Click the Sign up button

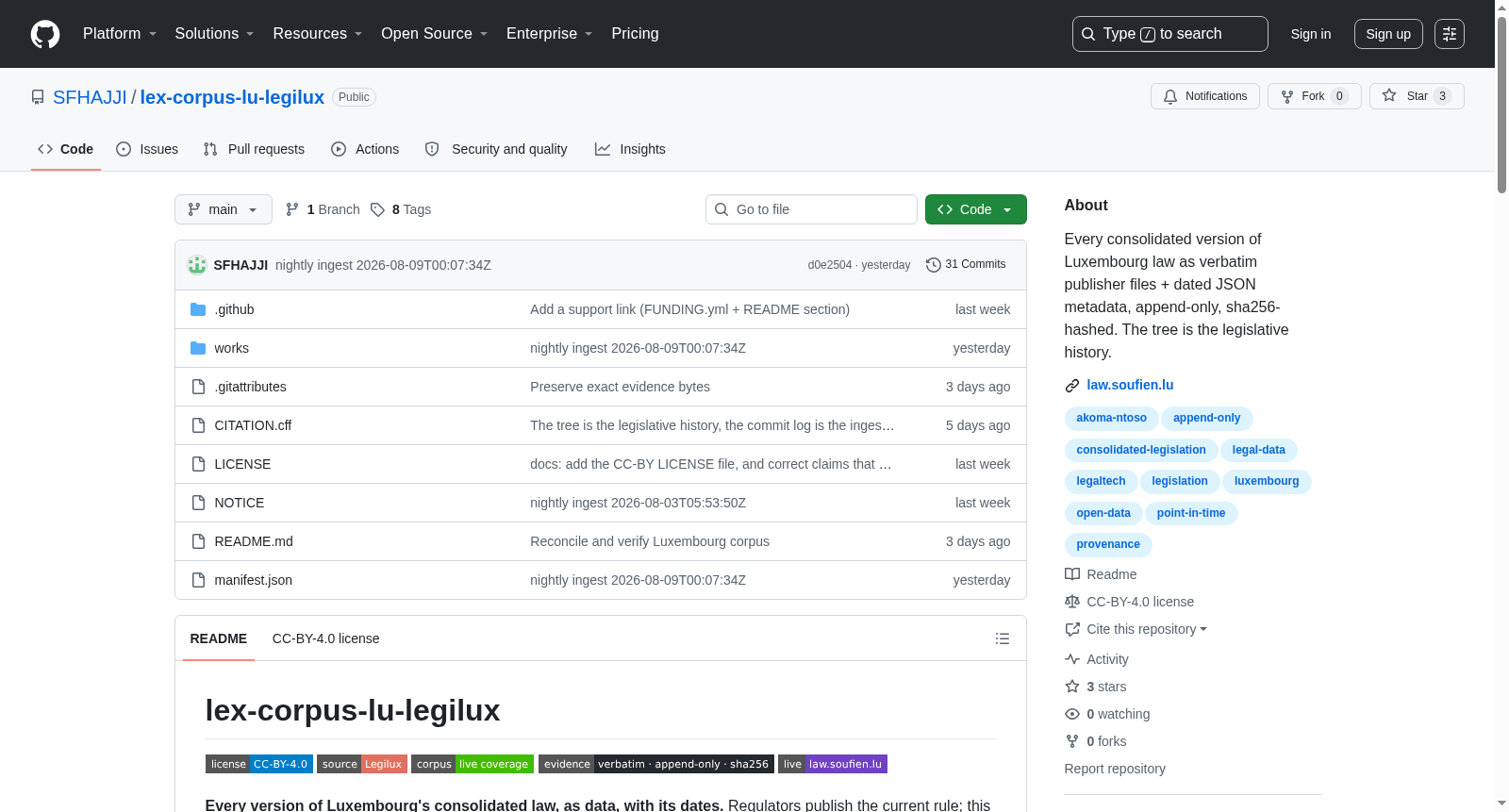(1388, 34)
